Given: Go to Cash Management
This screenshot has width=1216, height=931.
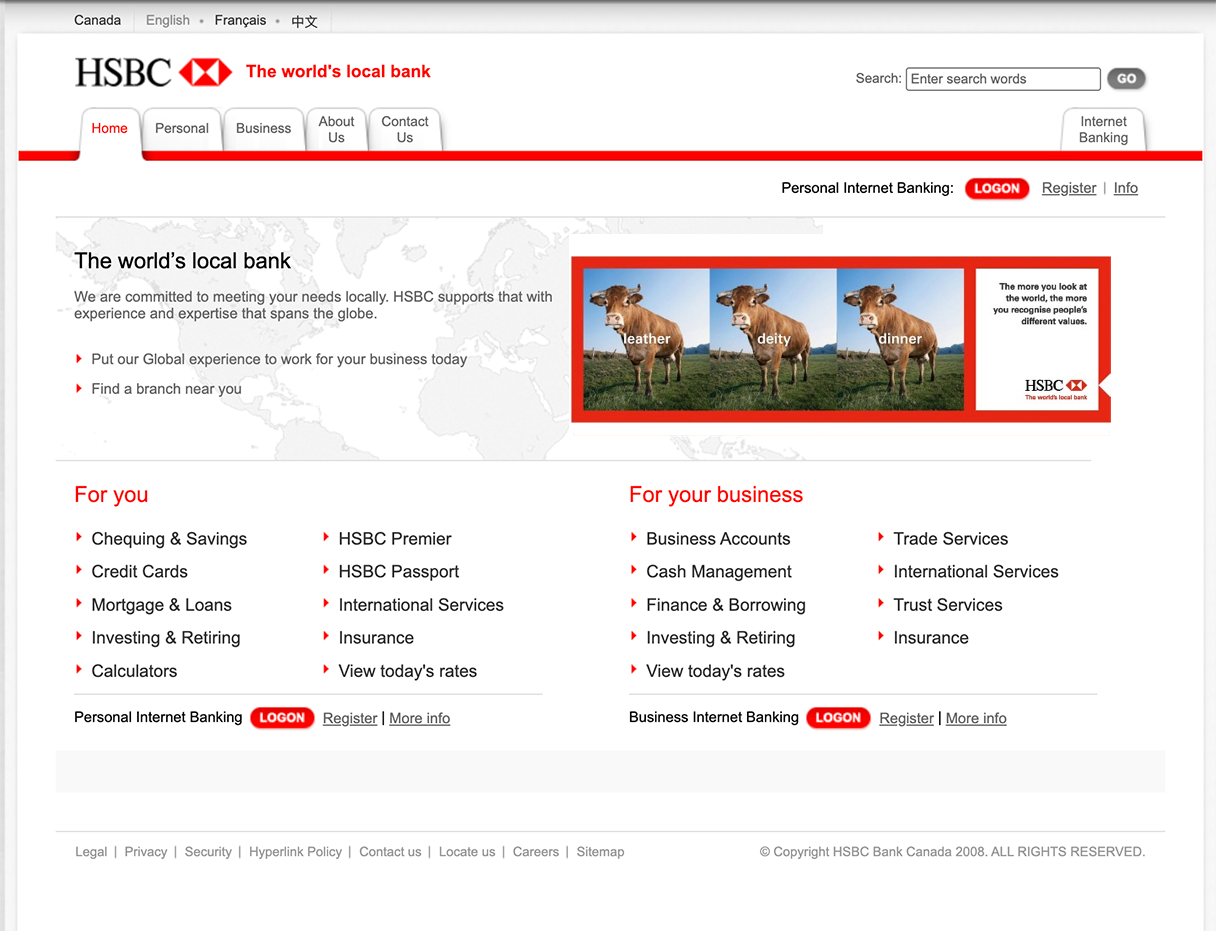Looking at the screenshot, I should pyautogui.click(x=719, y=572).
